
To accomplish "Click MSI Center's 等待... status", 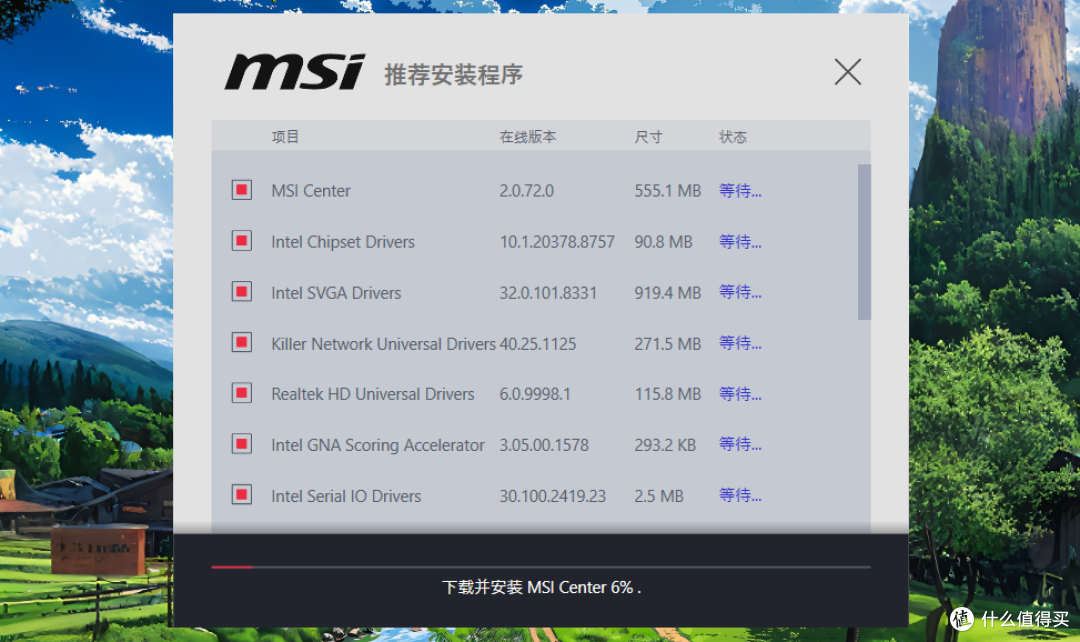I will (x=740, y=191).
